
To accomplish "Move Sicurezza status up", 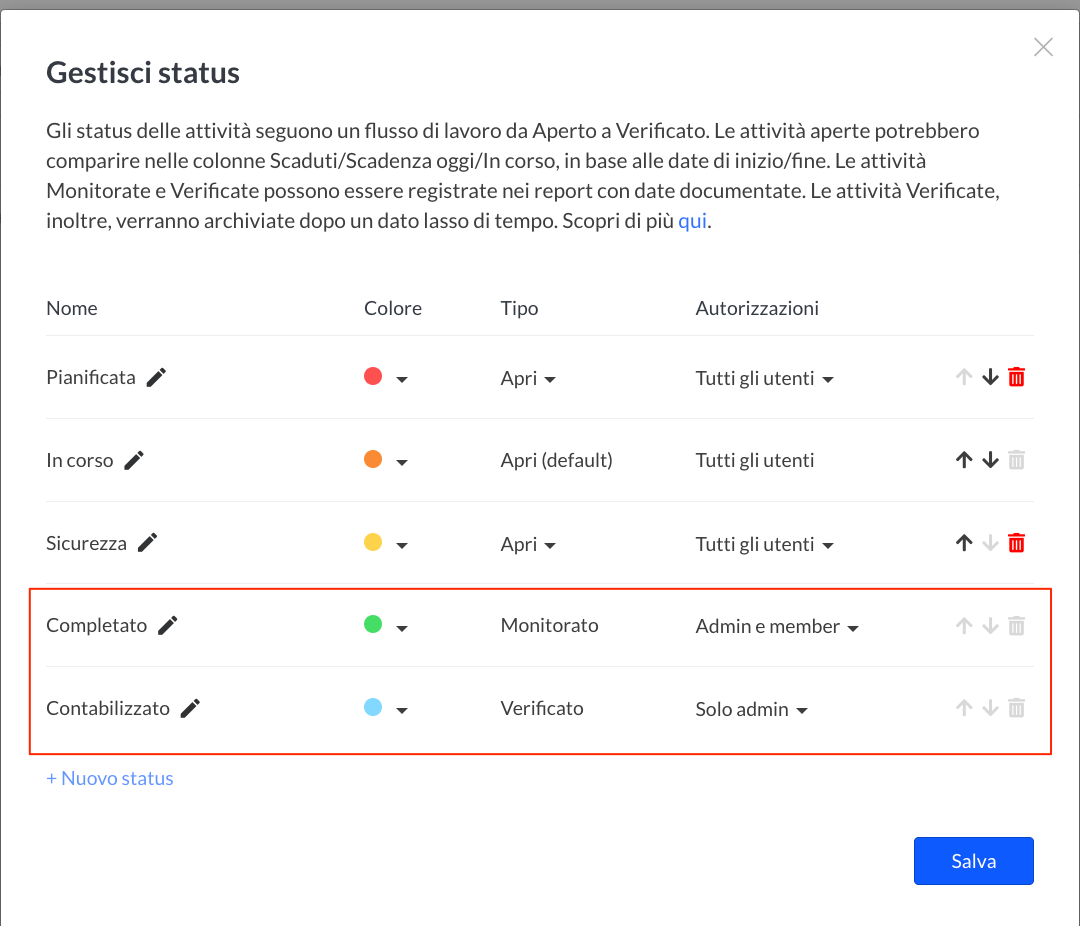I will click(964, 543).
